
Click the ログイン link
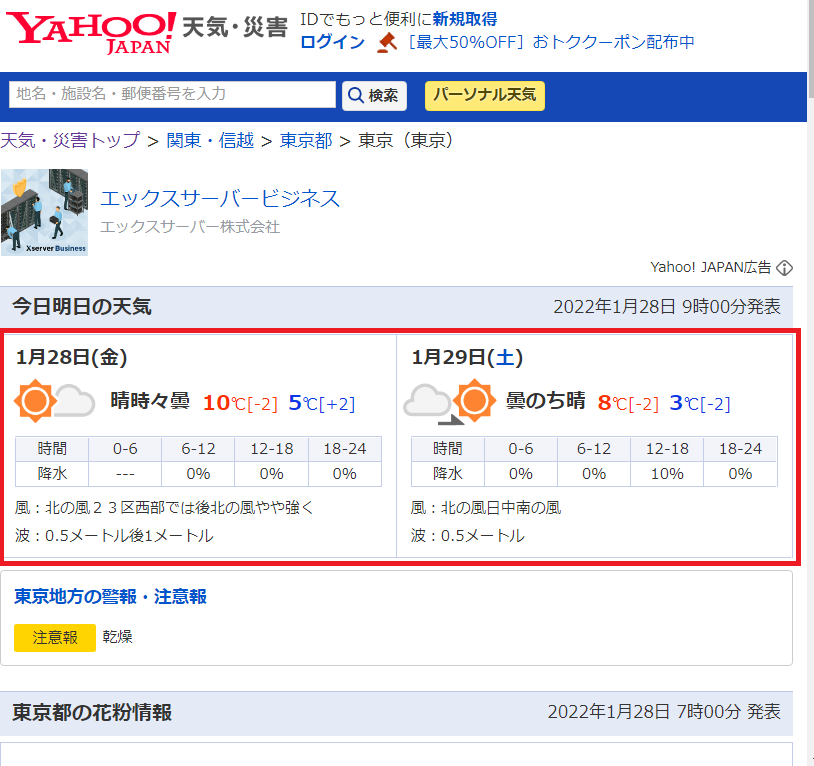[333, 42]
